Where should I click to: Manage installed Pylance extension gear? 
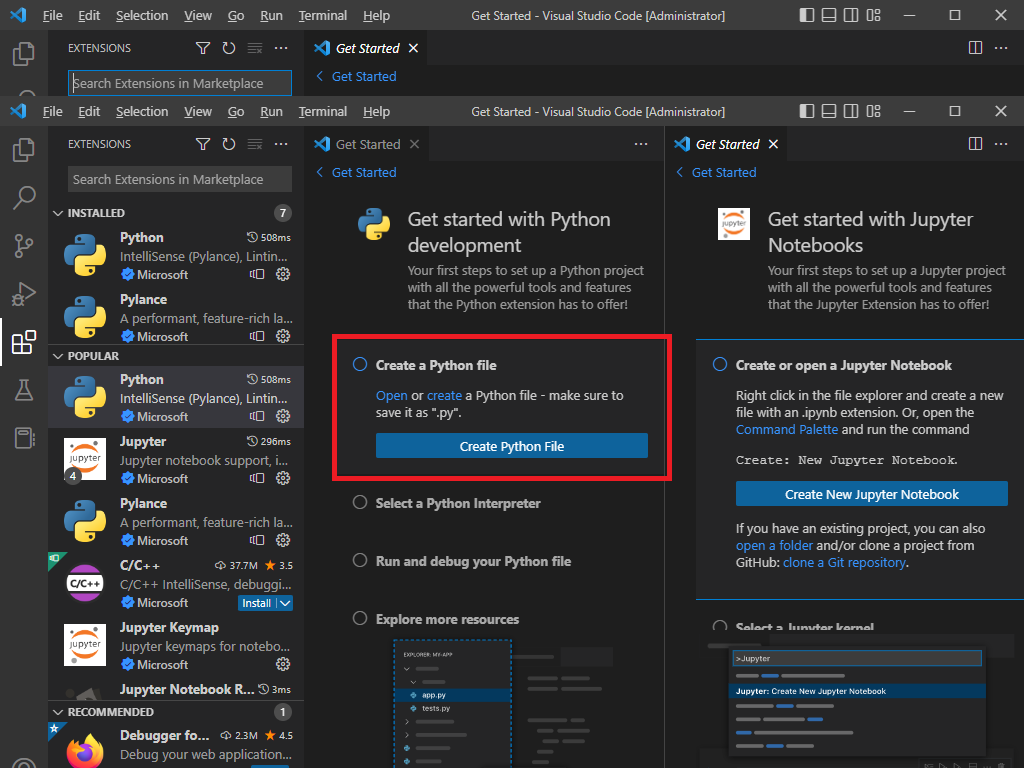[283, 336]
